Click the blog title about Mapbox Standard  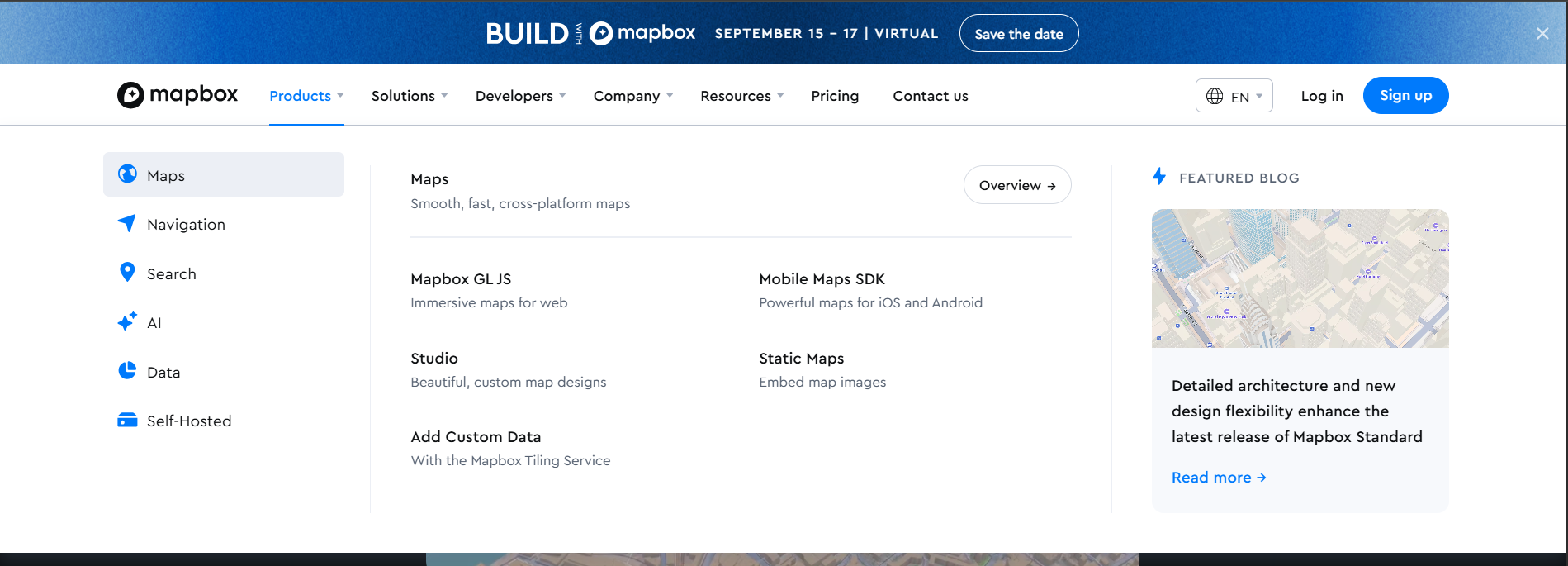pos(1296,411)
